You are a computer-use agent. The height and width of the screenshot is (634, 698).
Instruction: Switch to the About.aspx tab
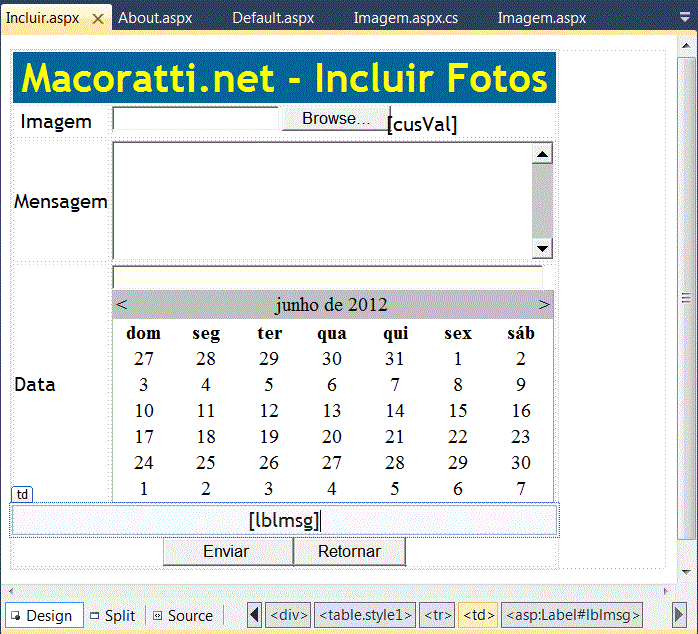(x=155, y=18)
